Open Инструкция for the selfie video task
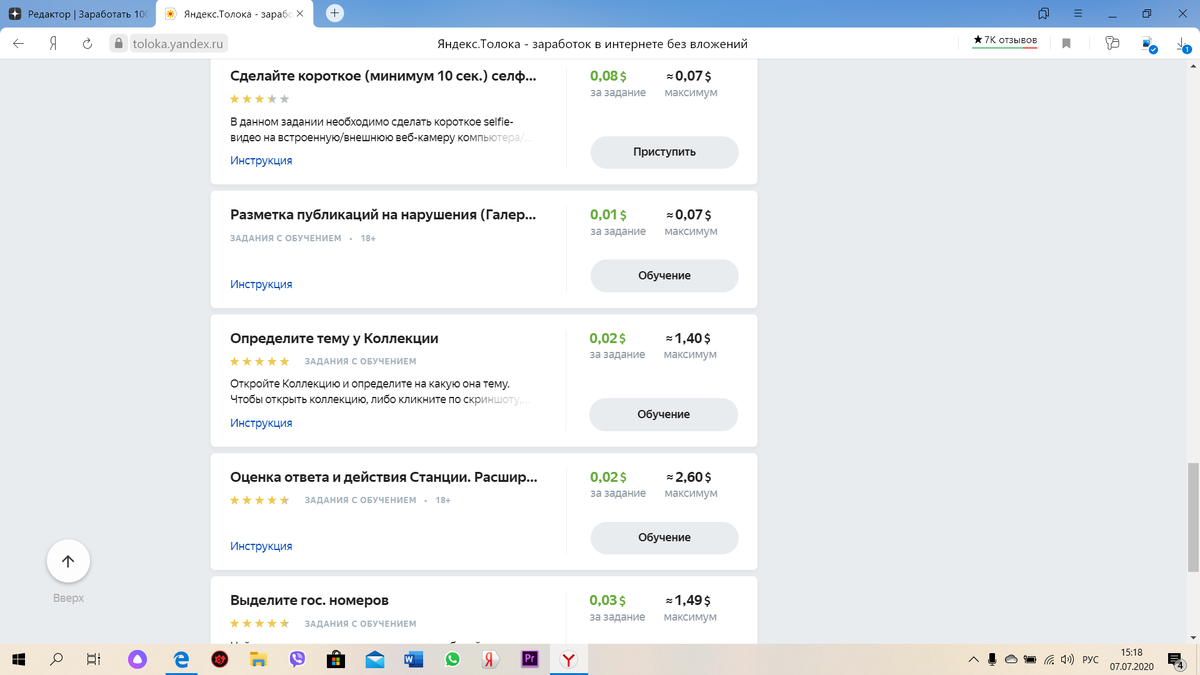Image resolution: width=1200 pixels, height=675 pixels. 261,160
